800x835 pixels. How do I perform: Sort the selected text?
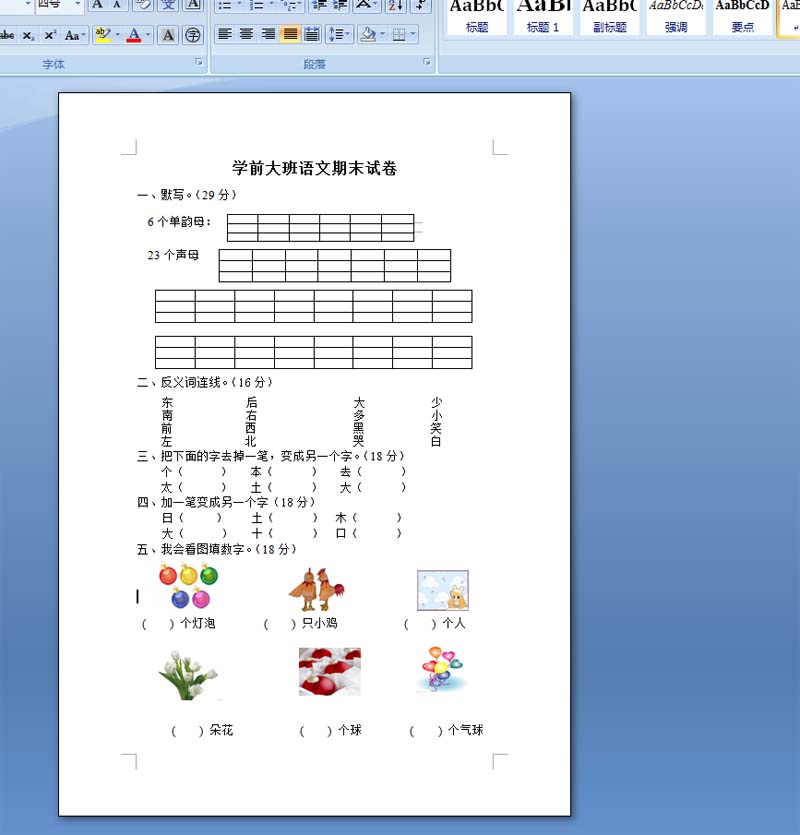click(396, 5)
